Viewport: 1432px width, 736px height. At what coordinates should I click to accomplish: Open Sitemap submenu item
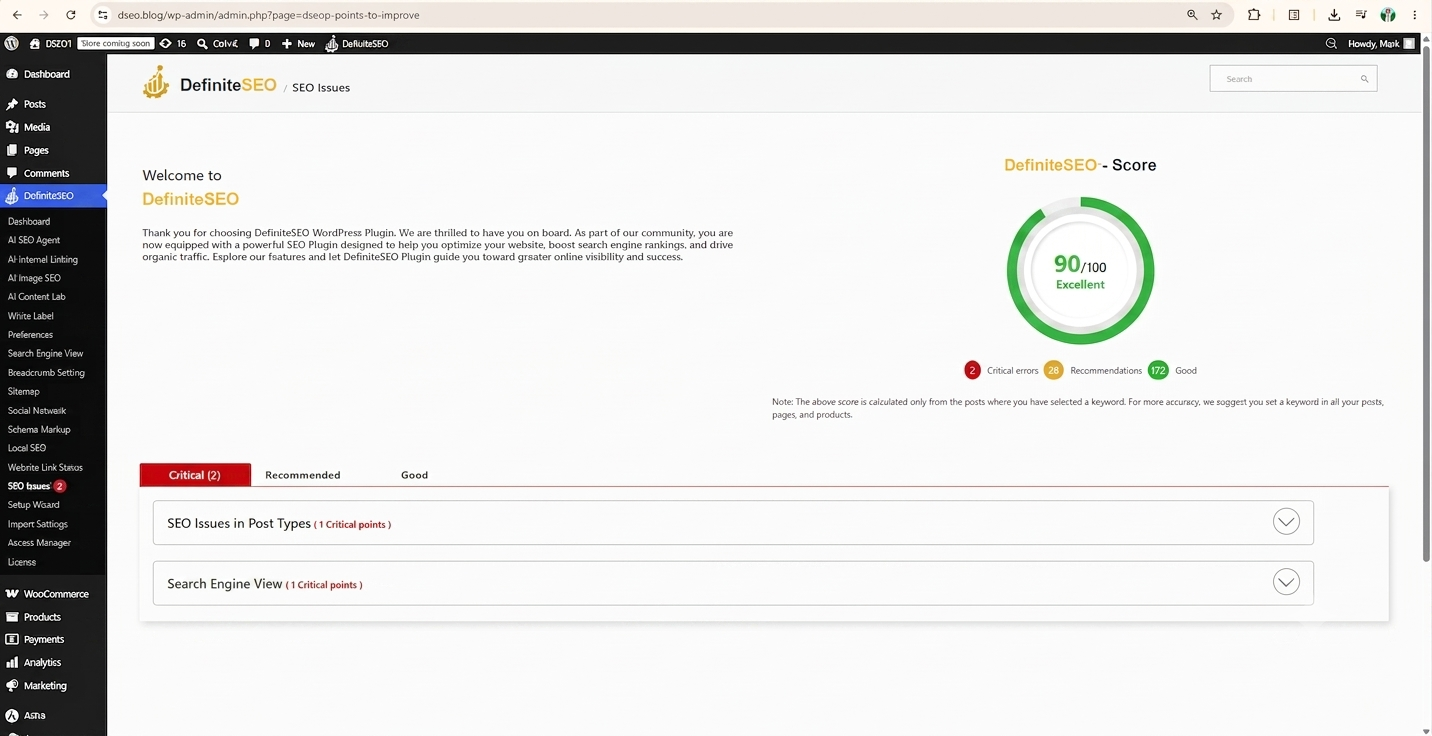(24, 392)
